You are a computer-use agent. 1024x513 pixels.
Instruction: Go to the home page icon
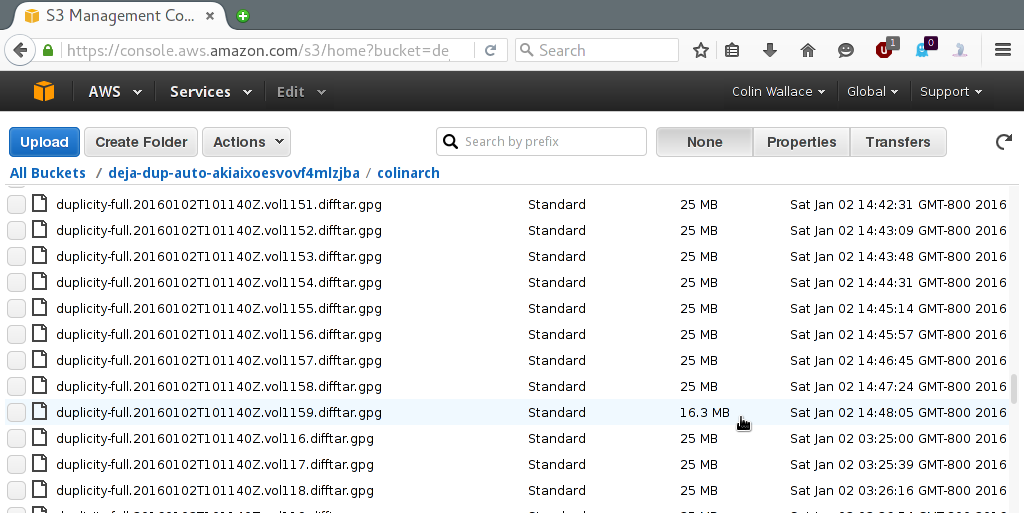pyautogui.click(x=808, y=50)
